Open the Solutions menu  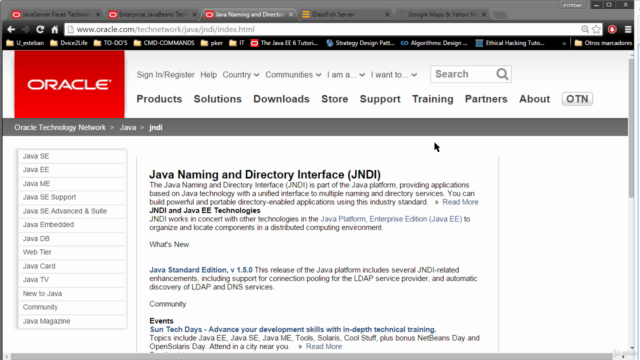(x=218, y=99)
